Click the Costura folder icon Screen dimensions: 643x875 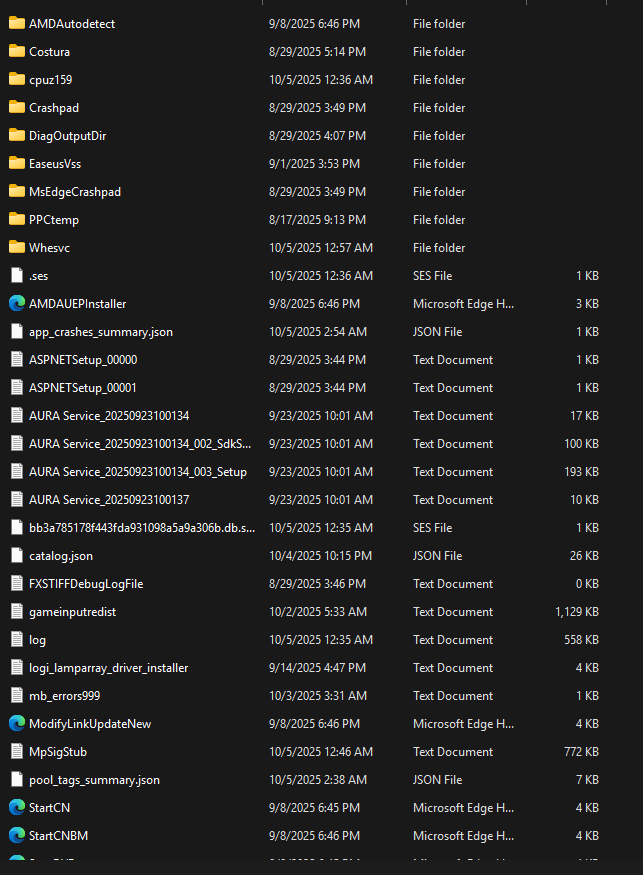[x=17, y=51]
